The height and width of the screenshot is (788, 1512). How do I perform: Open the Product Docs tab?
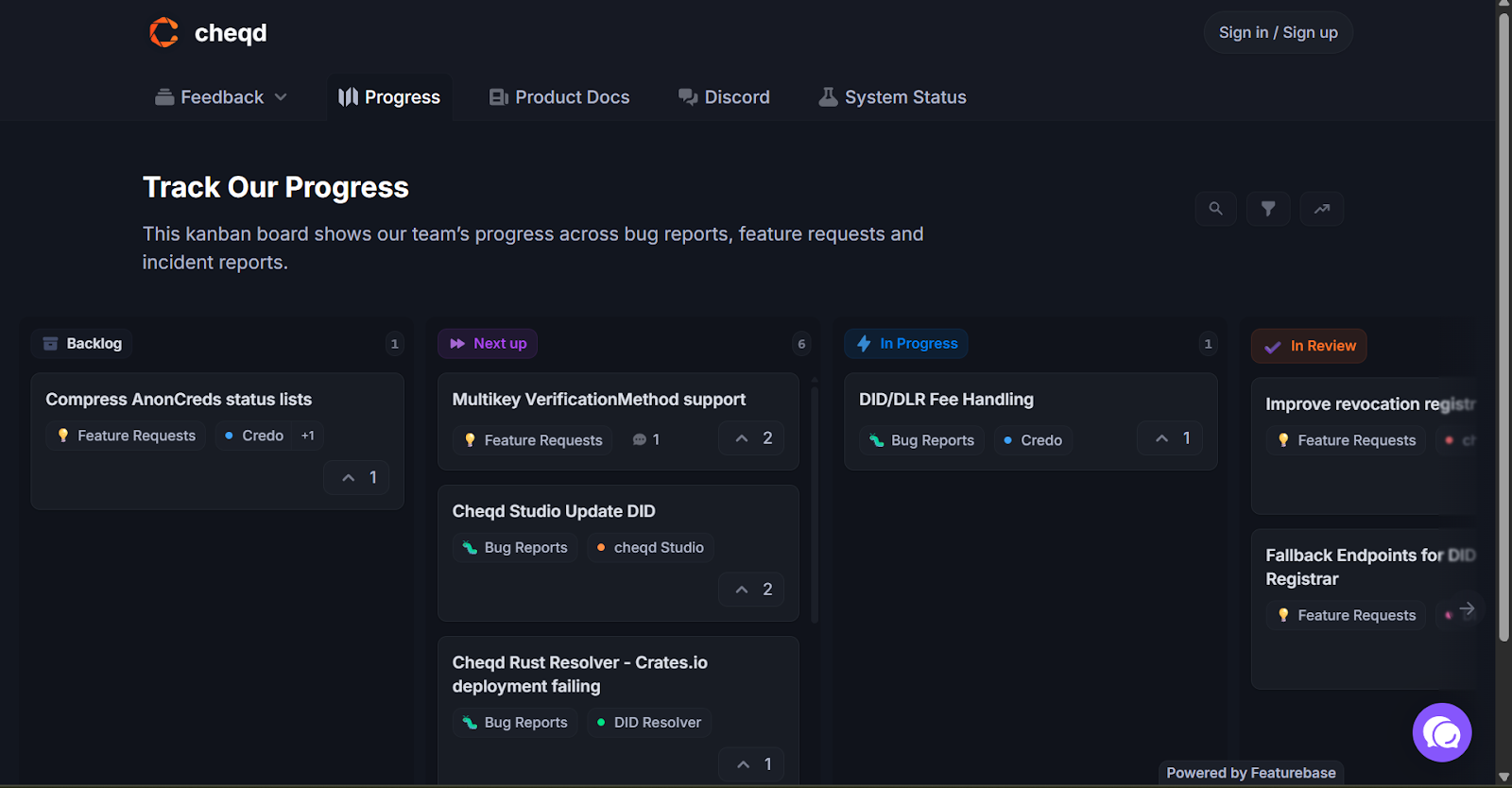coord(559,97)
